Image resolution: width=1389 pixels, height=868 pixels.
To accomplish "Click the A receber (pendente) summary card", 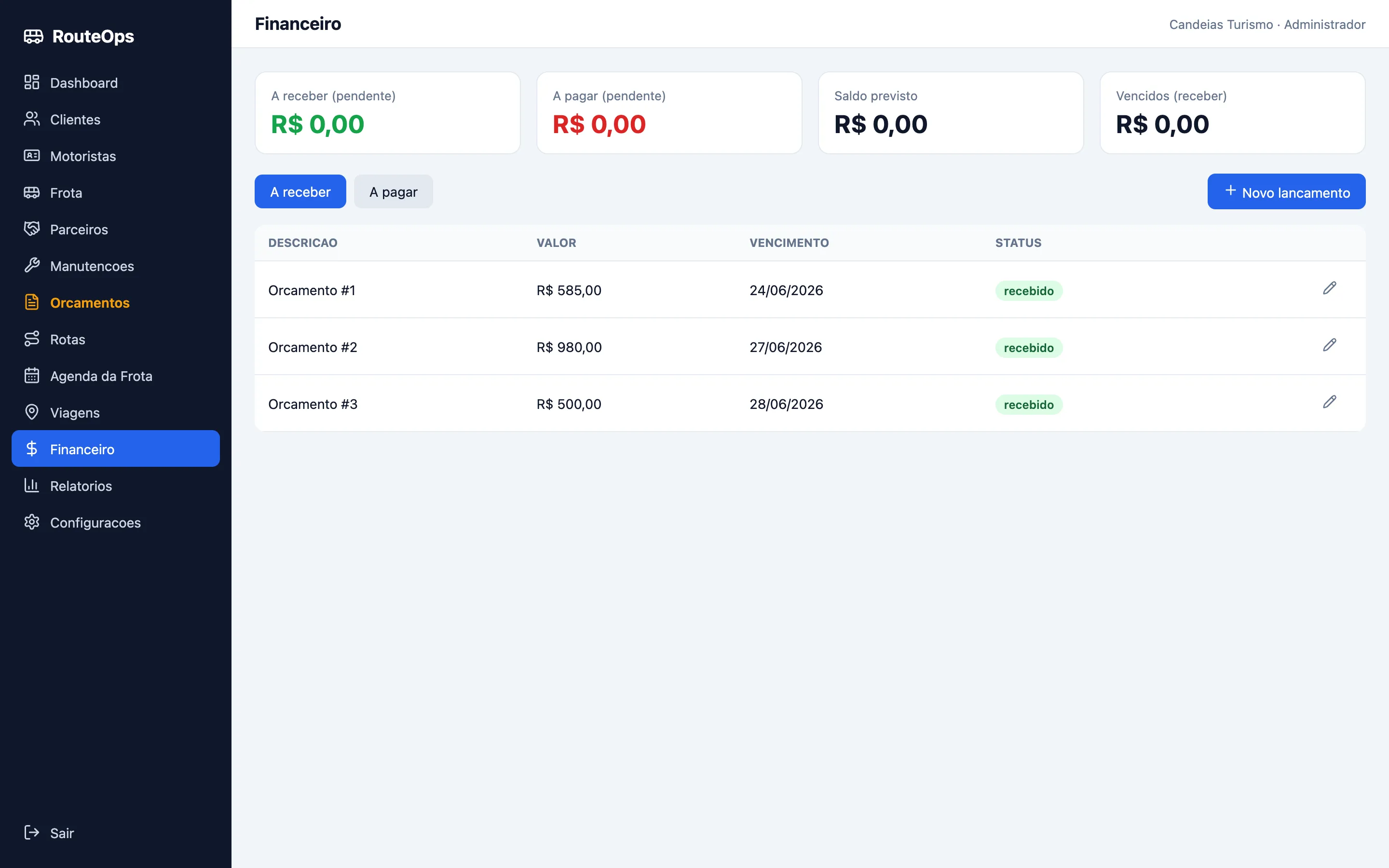I will (x=387, y=112).
